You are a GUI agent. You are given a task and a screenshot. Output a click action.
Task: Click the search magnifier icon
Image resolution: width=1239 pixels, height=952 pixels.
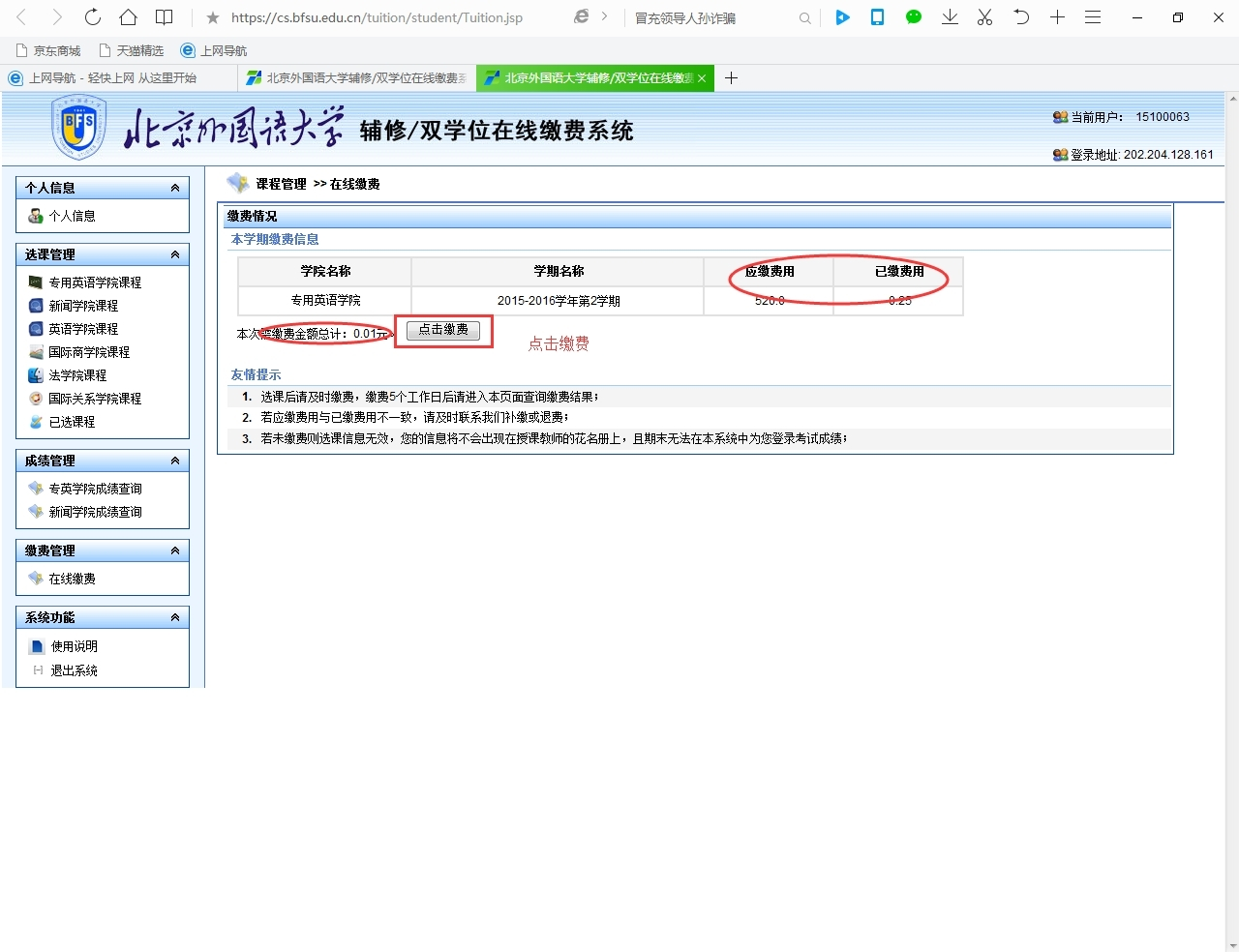pos(804,18)
